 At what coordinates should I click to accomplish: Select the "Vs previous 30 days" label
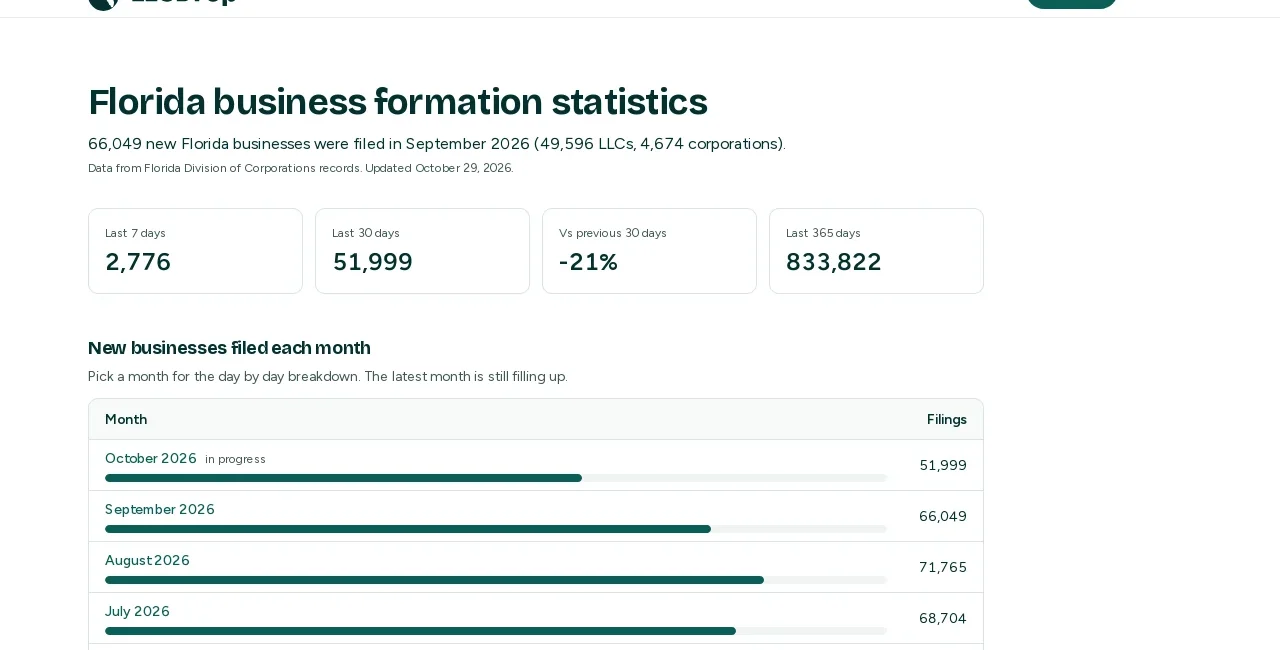[x=613, y=233]
